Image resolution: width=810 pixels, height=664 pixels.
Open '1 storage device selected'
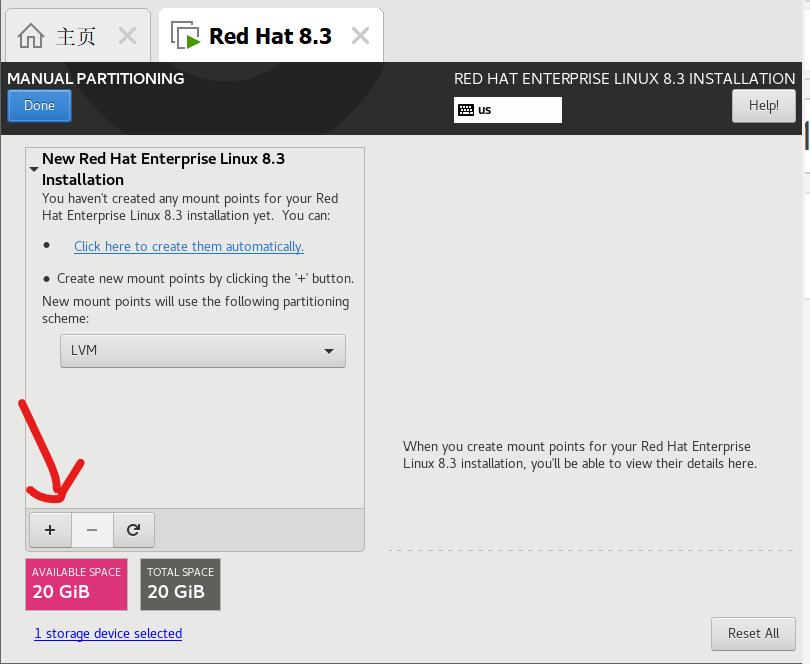pyautogui.click(x=108, y=633)
